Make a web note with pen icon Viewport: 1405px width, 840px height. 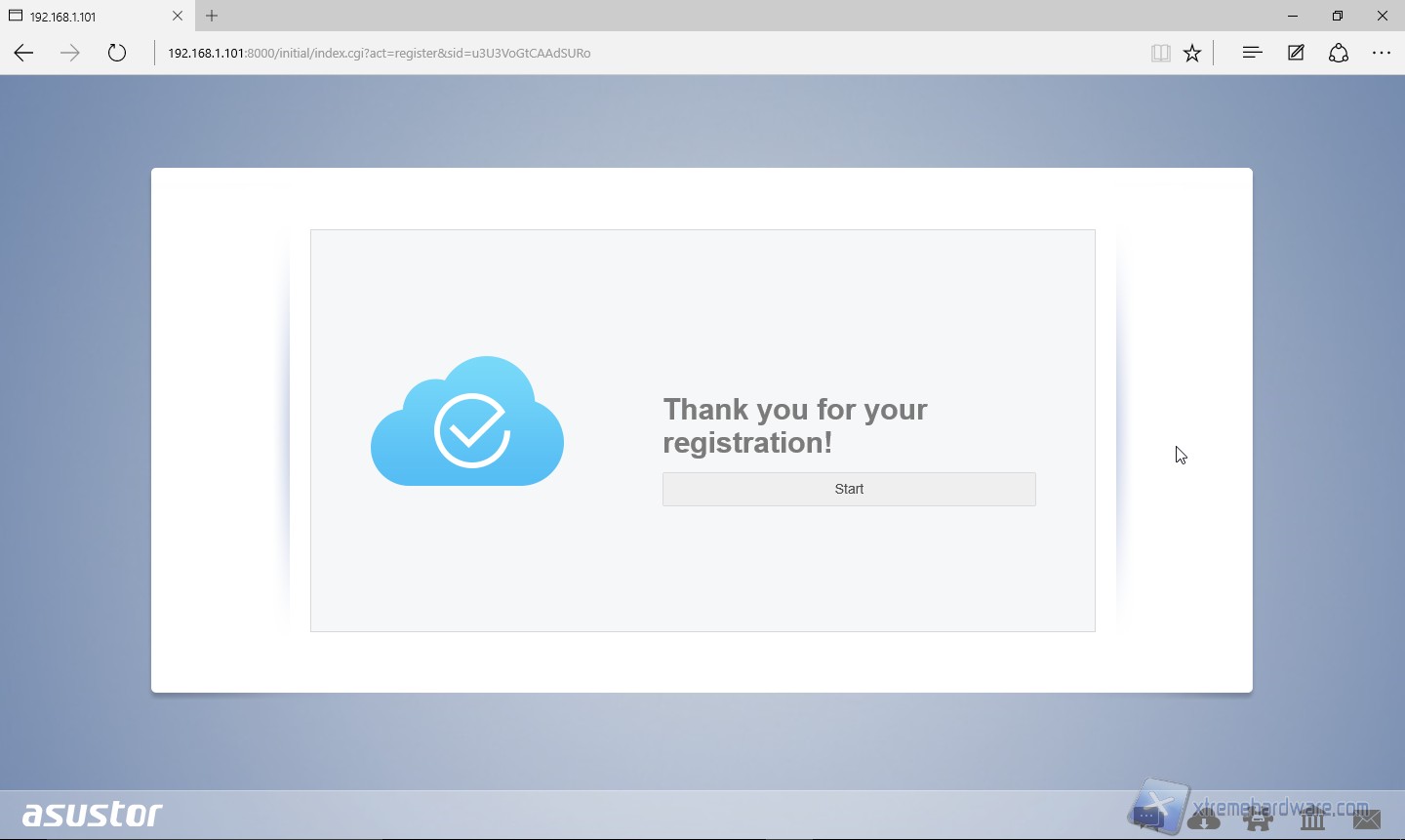(x=1296, y=54)
